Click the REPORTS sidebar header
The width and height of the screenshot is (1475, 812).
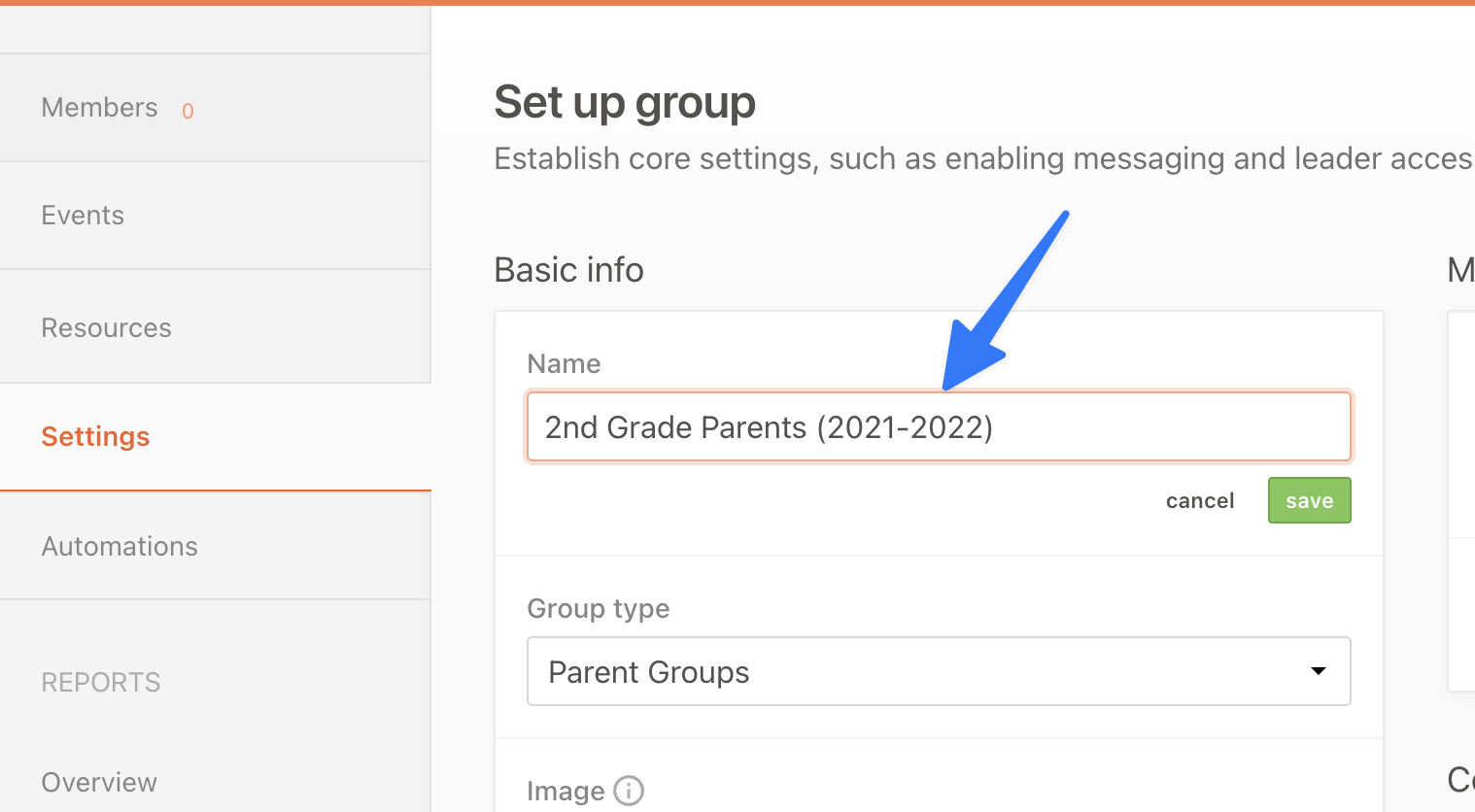(x=101, y=683)
